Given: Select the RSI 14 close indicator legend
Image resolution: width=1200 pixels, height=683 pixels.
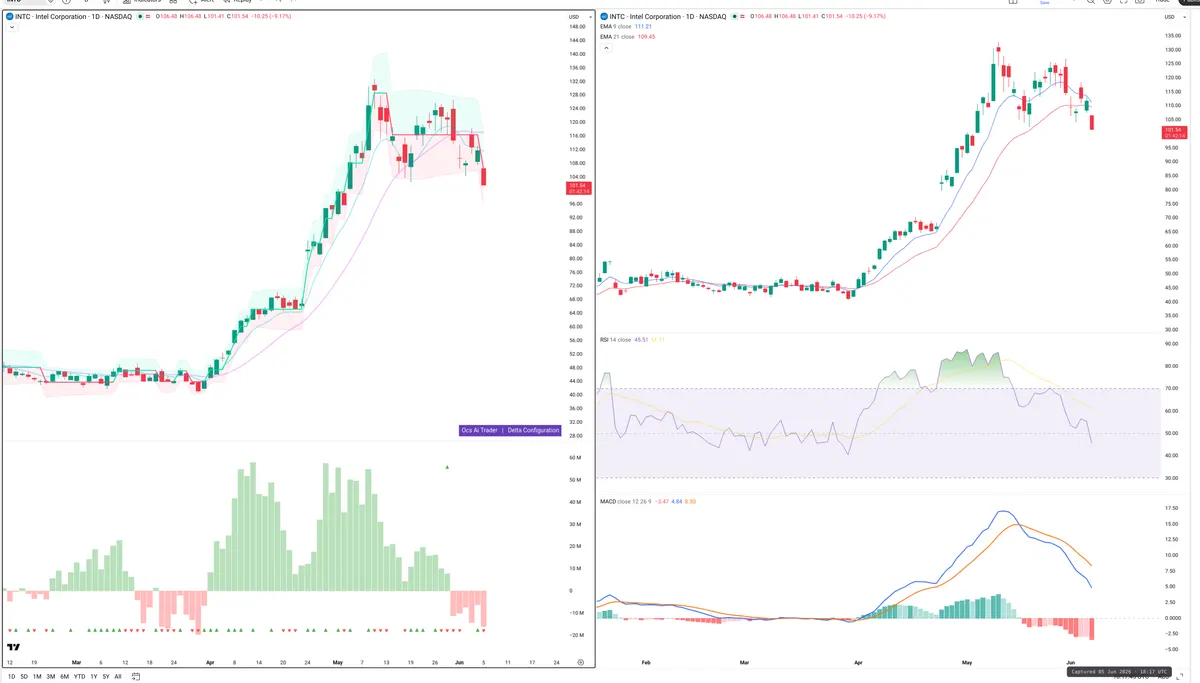Looking at the screenshot, I should (615, 340).
